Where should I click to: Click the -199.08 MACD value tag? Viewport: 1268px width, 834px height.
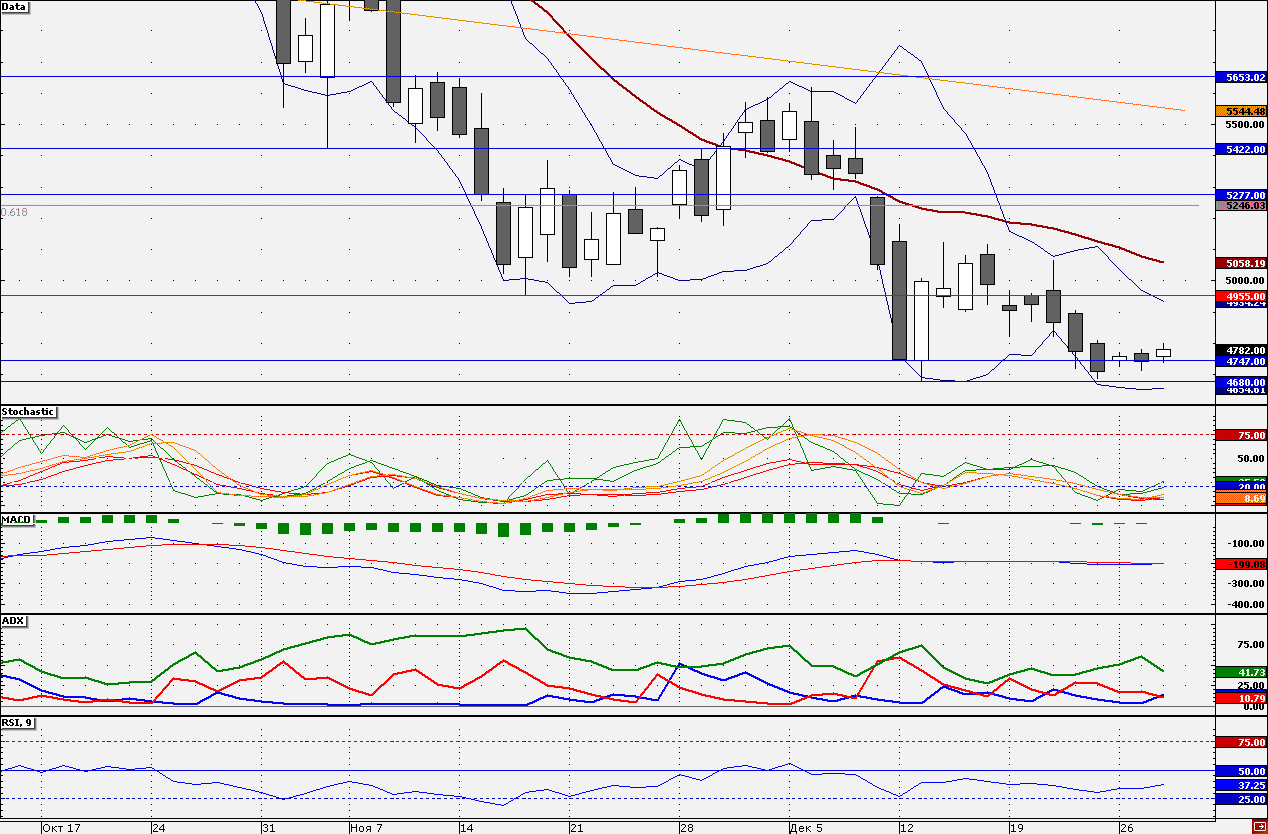pyautogui.click(x=1241, y=564)
